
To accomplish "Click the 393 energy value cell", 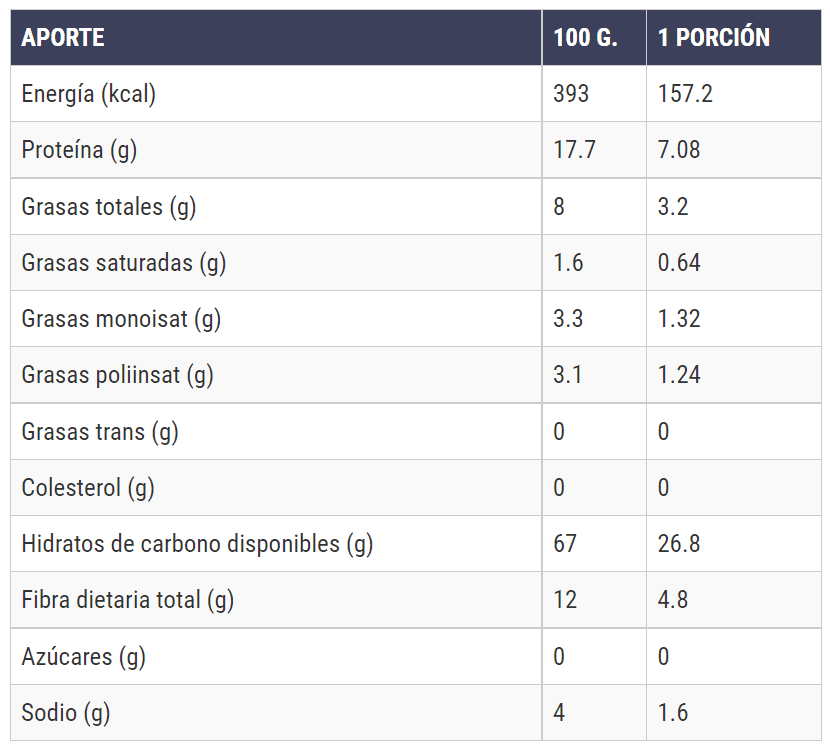I will tap(571, 94).
